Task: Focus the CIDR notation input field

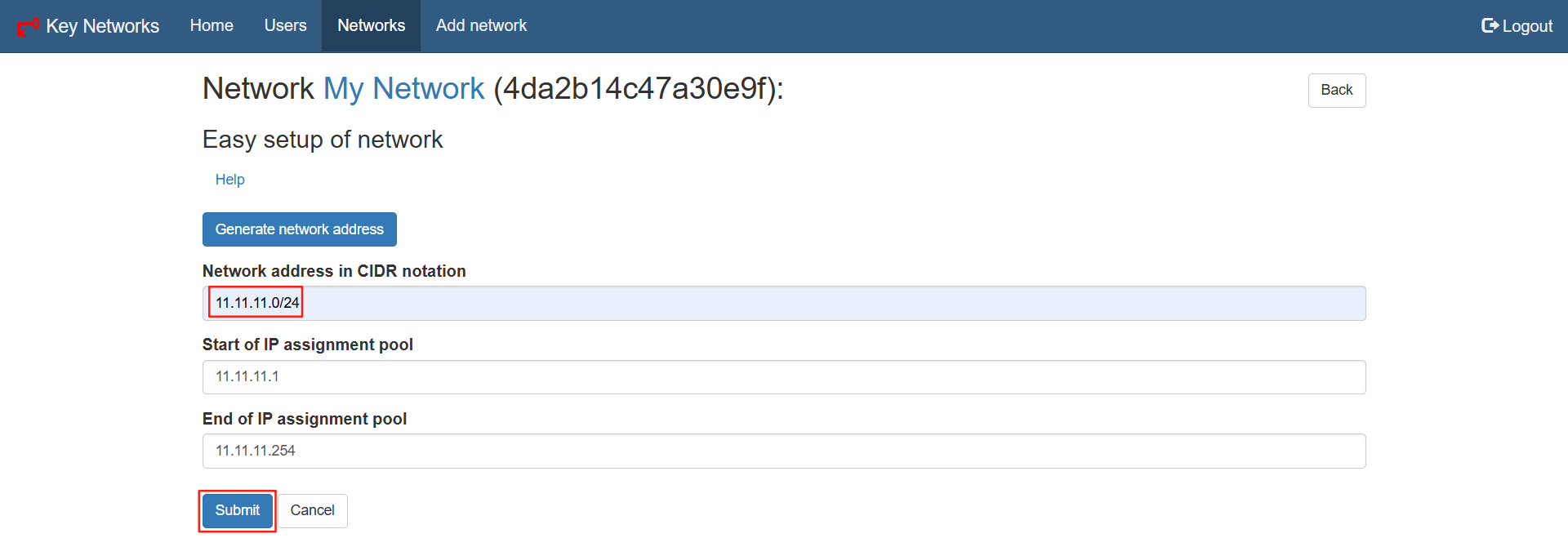Action: 784,303
